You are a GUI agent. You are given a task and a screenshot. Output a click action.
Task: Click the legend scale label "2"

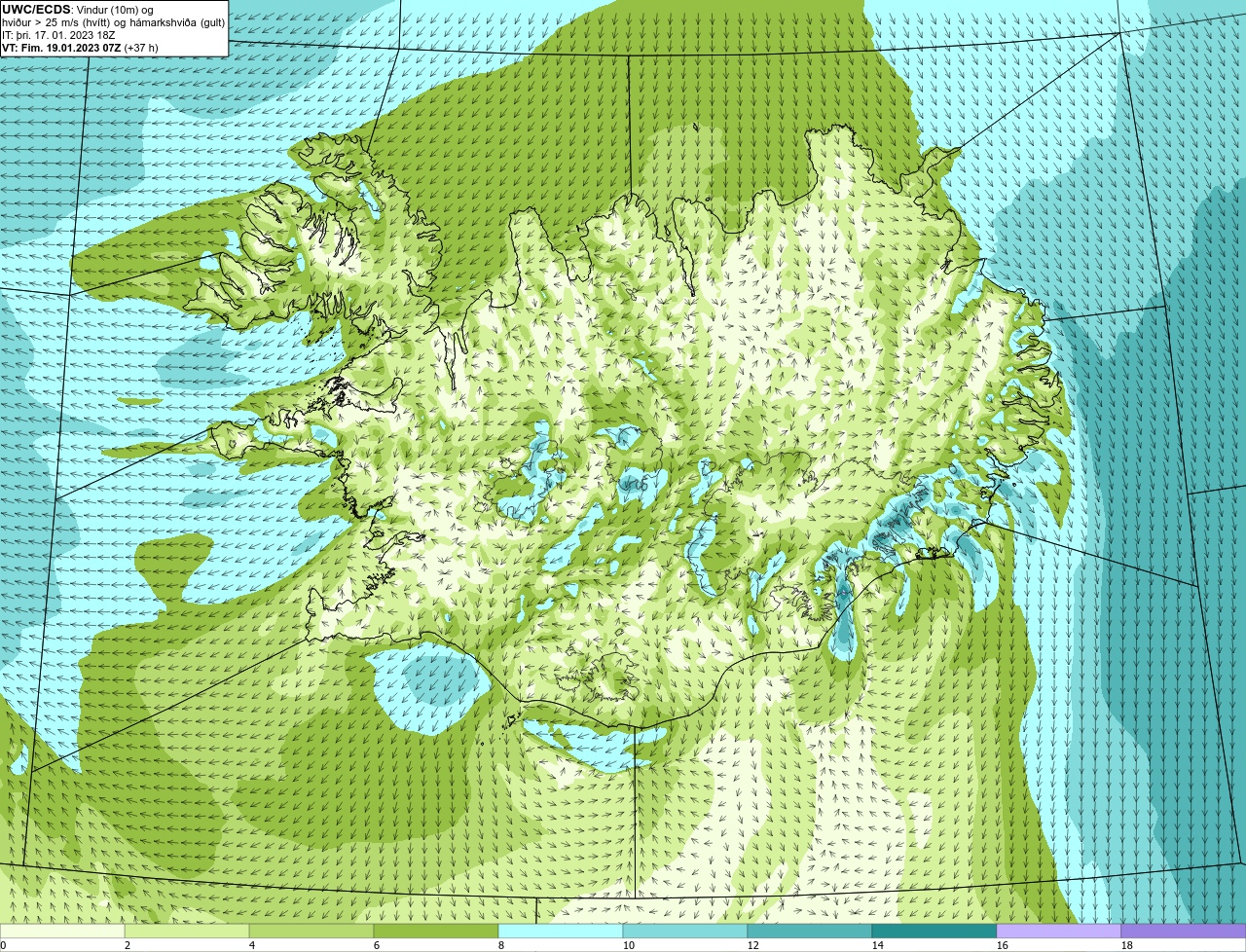[x=128, y=945]
